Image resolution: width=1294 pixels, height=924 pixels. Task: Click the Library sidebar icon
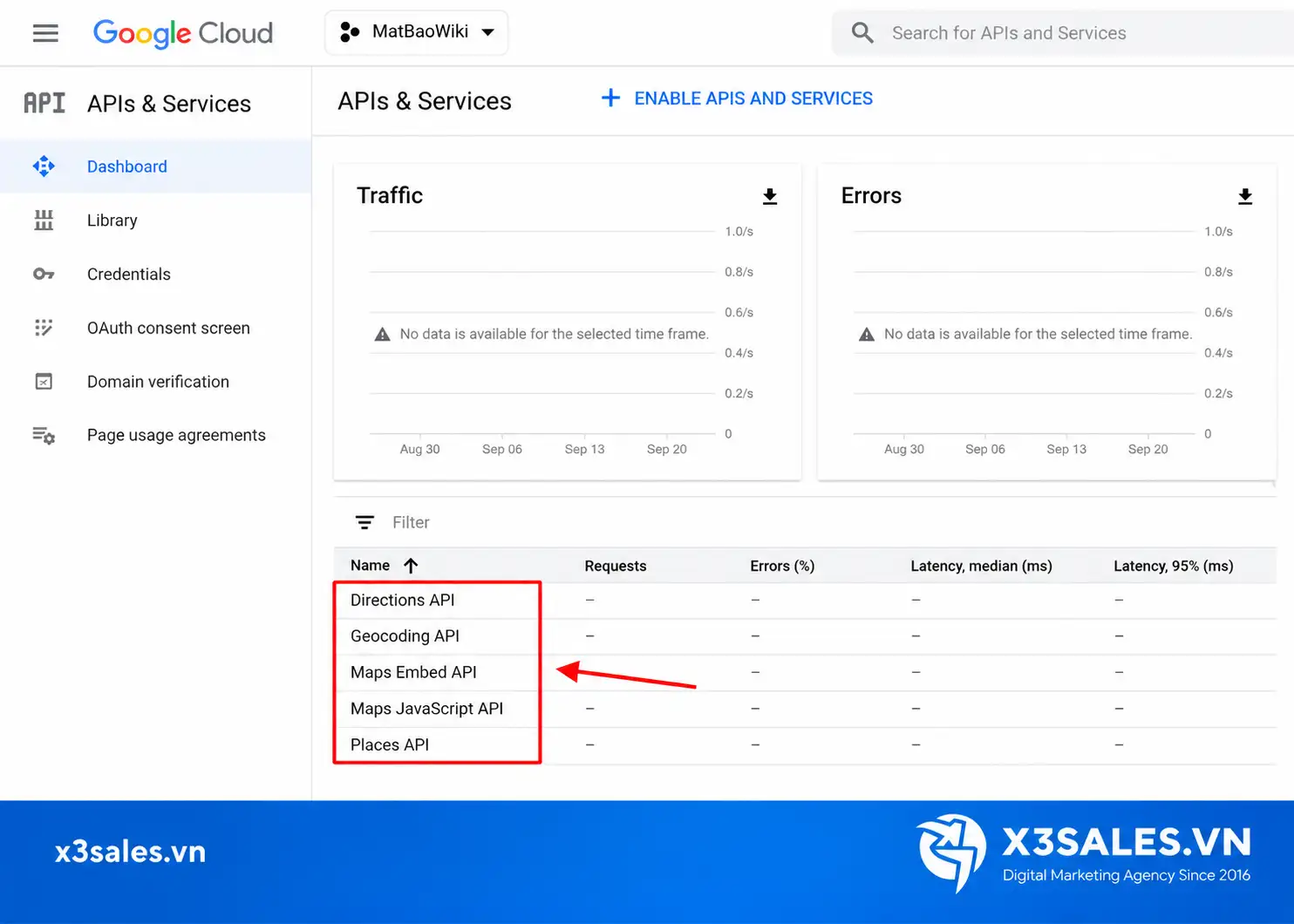[x=44, y=221]
